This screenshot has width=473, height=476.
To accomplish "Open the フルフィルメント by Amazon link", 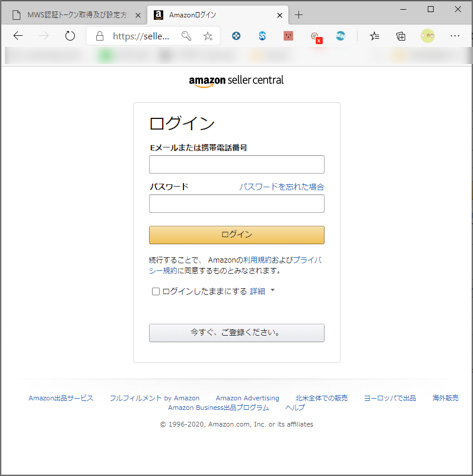I will click(155, 398).
